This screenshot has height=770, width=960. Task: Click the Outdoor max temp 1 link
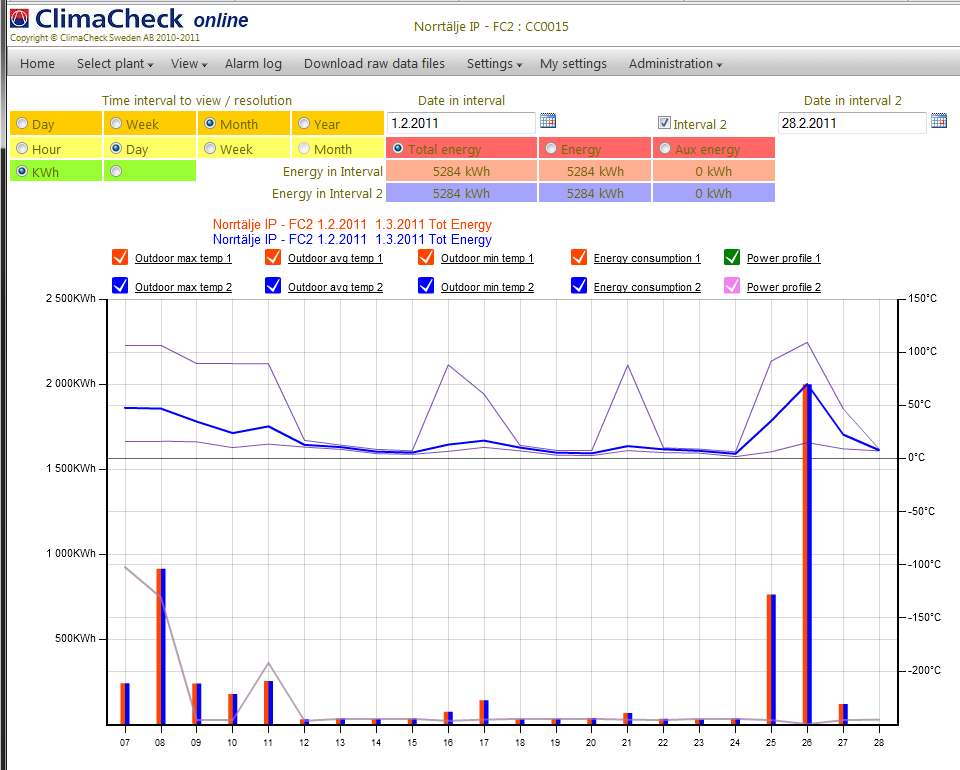click(x=183, y=258)
